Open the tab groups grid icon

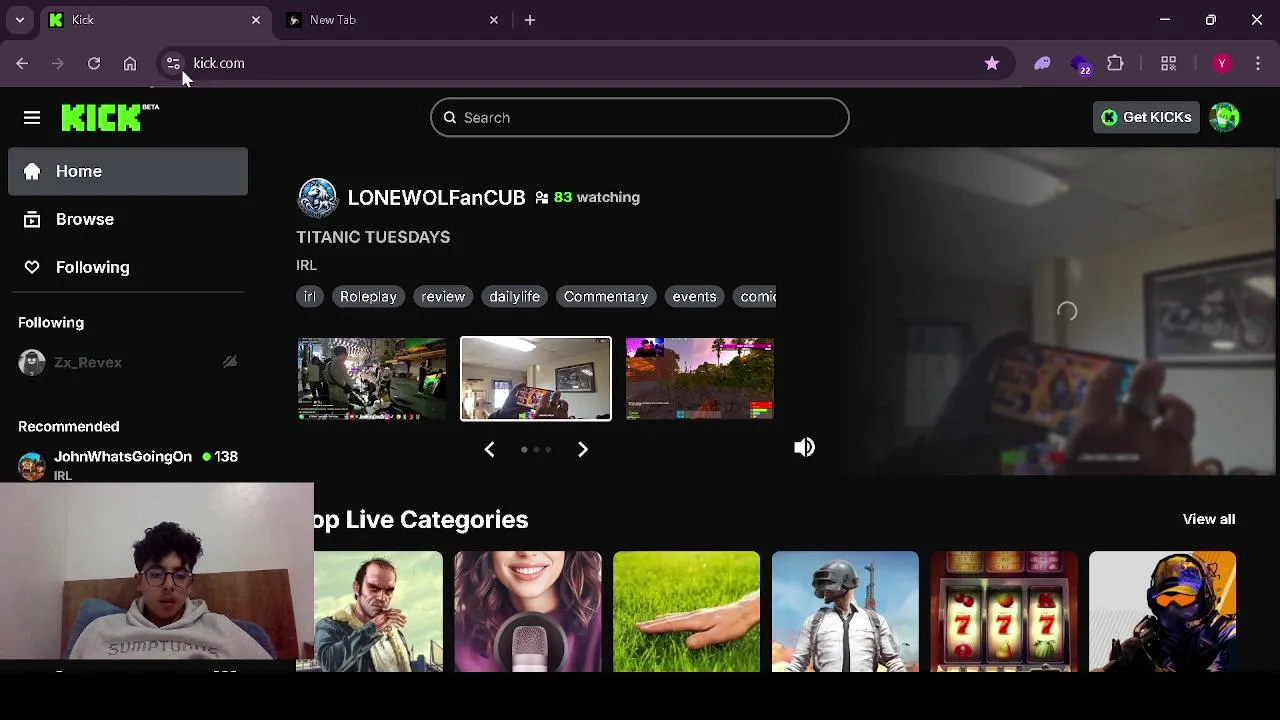(1168, 63)
